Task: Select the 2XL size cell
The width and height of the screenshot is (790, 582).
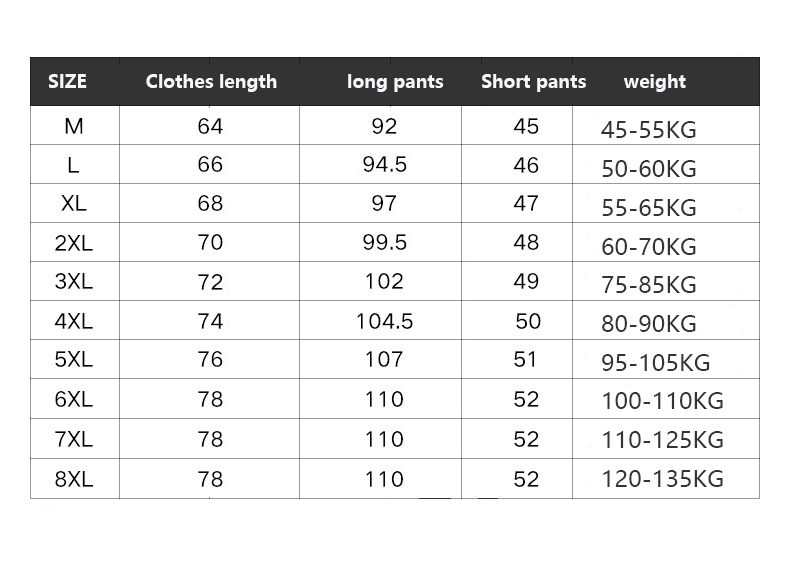Action: (x=74, y=243)
